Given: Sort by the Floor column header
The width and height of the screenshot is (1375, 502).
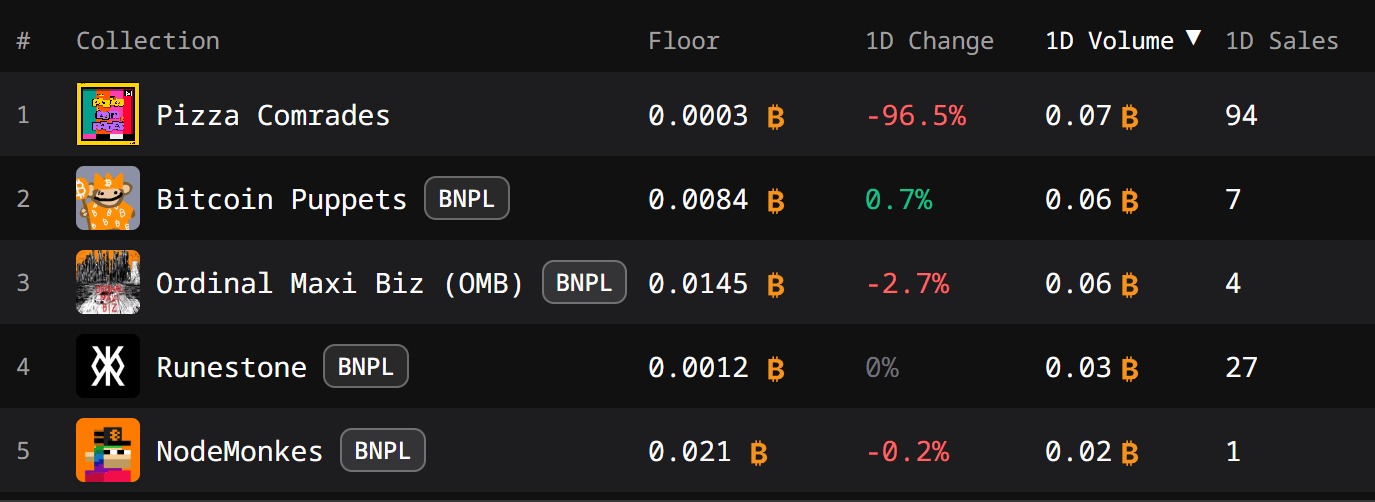Looking at the screenshot, I should pos(684,41).
